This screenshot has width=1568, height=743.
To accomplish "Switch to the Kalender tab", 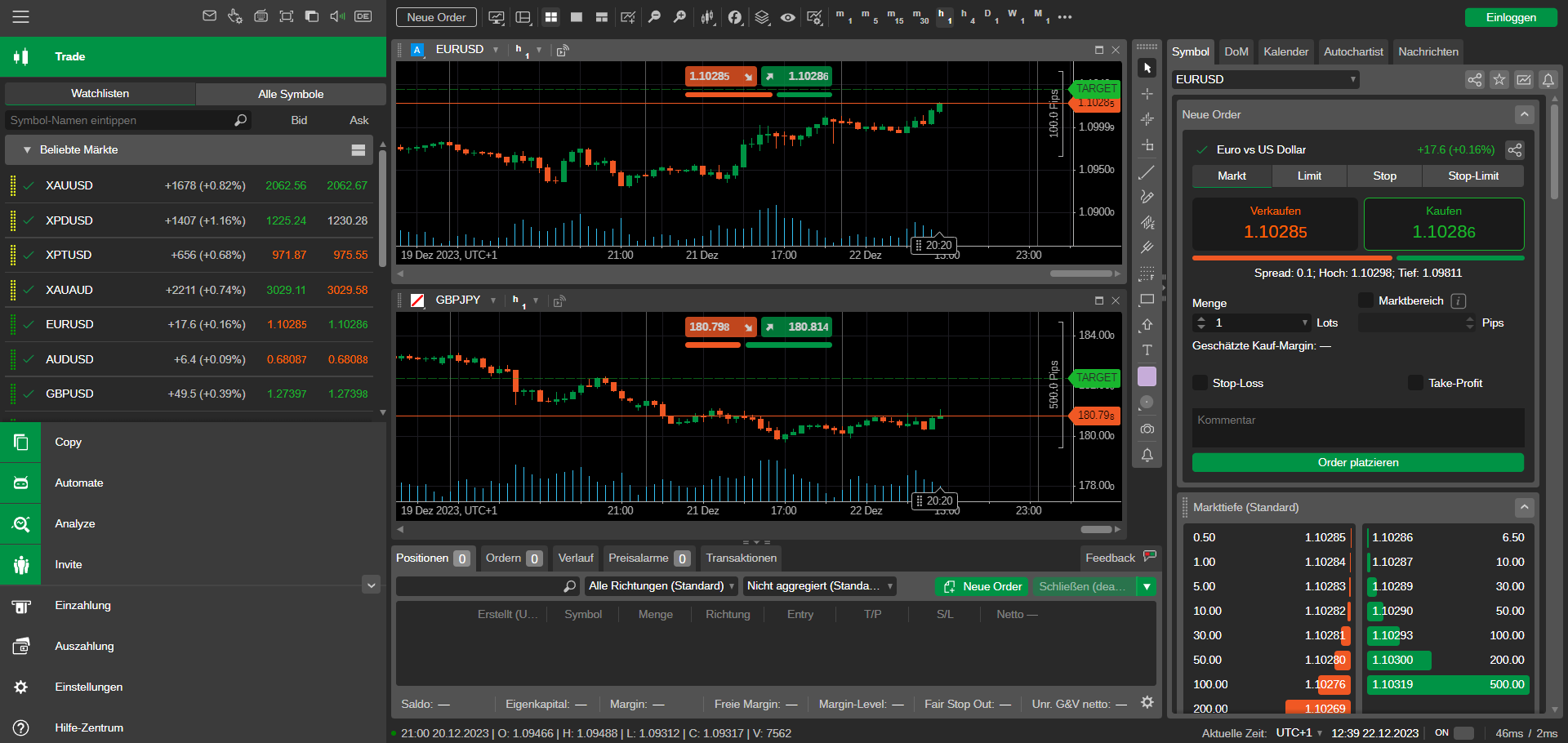I will pos(1285,51).
